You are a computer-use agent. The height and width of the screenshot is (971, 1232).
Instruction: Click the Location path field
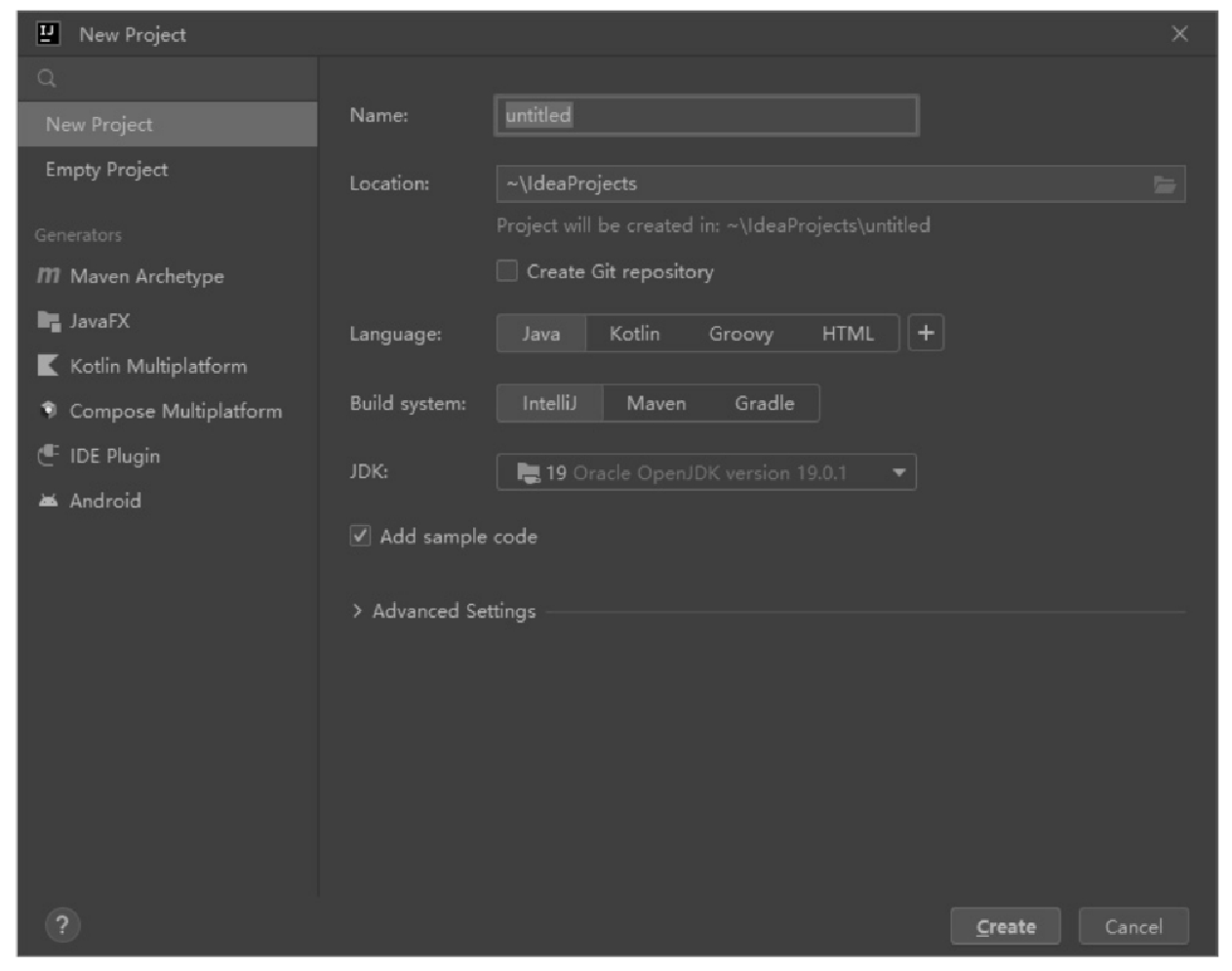(x=841, y=184)
